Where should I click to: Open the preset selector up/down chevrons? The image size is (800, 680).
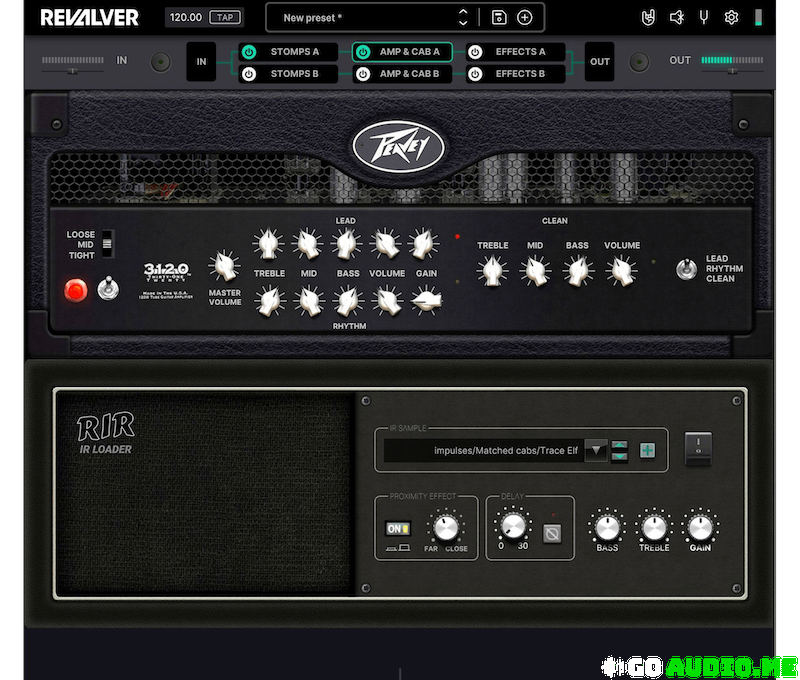pos(463,17)
